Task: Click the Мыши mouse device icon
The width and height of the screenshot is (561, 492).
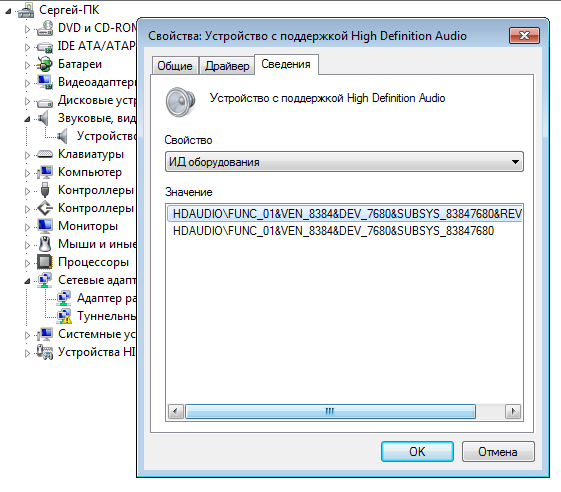Action: (45, 244)
